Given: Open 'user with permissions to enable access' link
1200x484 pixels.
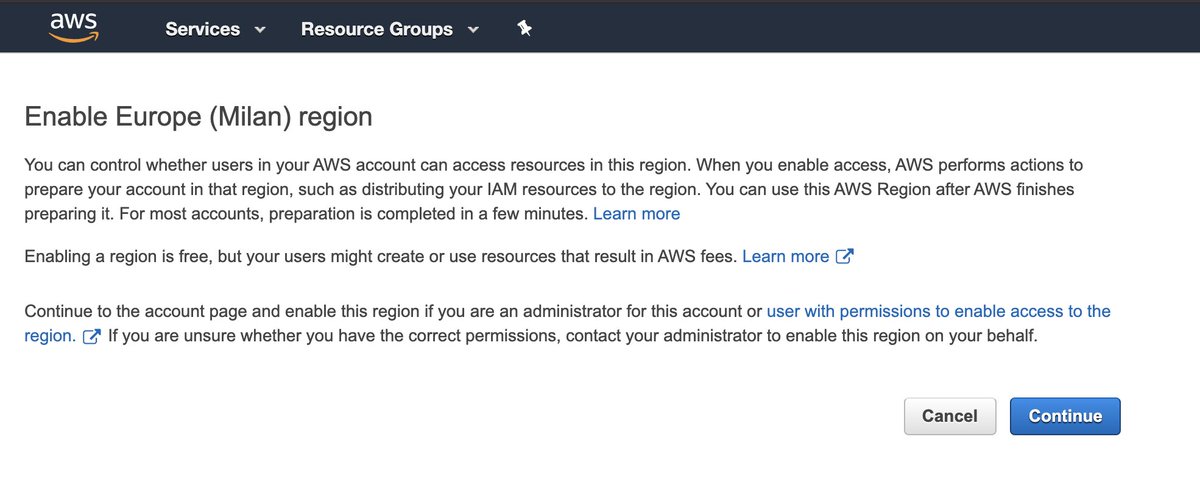Looking at the screenshot, I should click(x=938, y=312).
